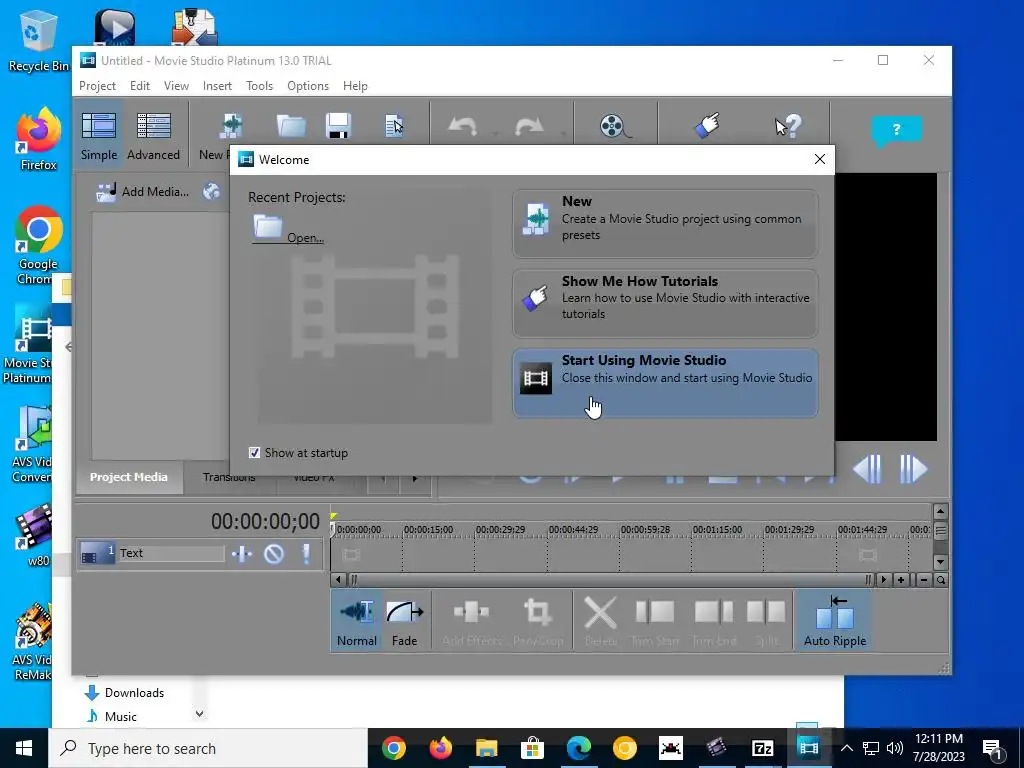Jump to previous frame in preview
Image resolution: width=1024 pixels, height=768 pixels.
[868, 469]
